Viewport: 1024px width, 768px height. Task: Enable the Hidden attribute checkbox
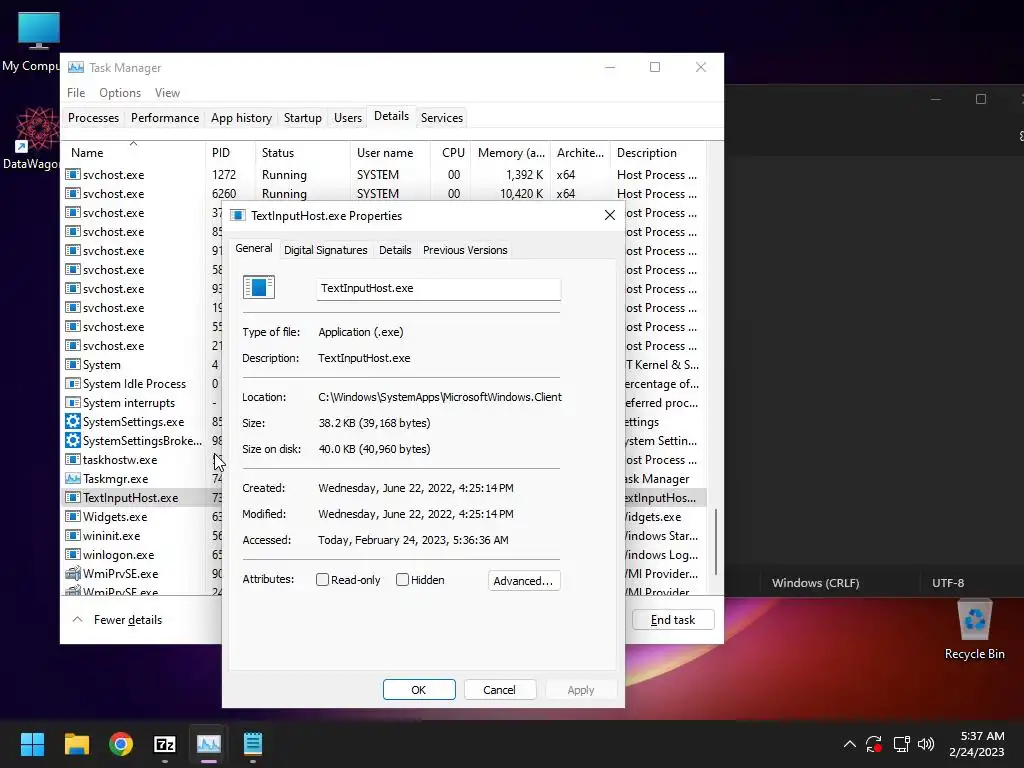[402, 579]
